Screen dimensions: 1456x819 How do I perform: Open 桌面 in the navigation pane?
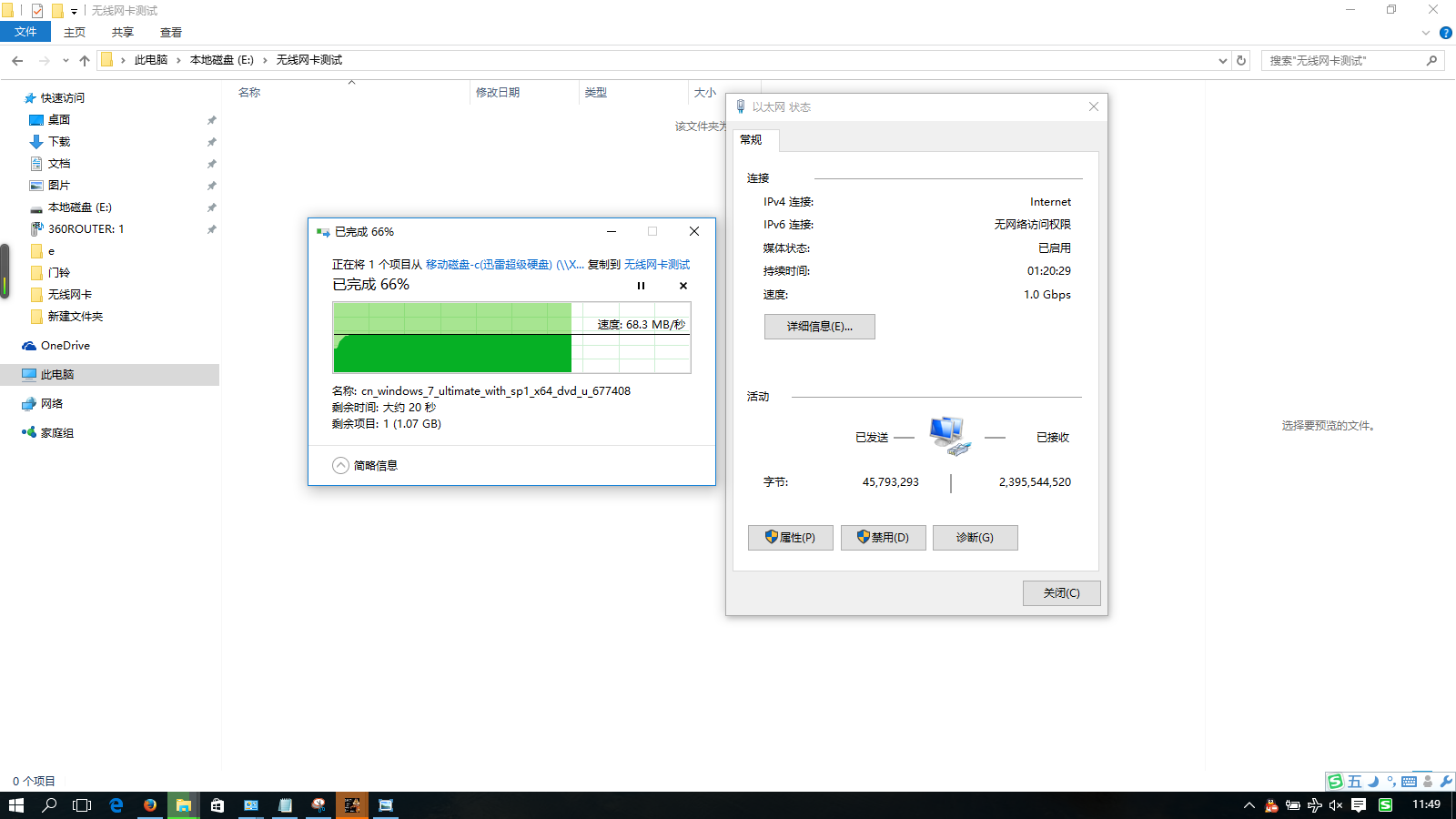coord(59,120)
